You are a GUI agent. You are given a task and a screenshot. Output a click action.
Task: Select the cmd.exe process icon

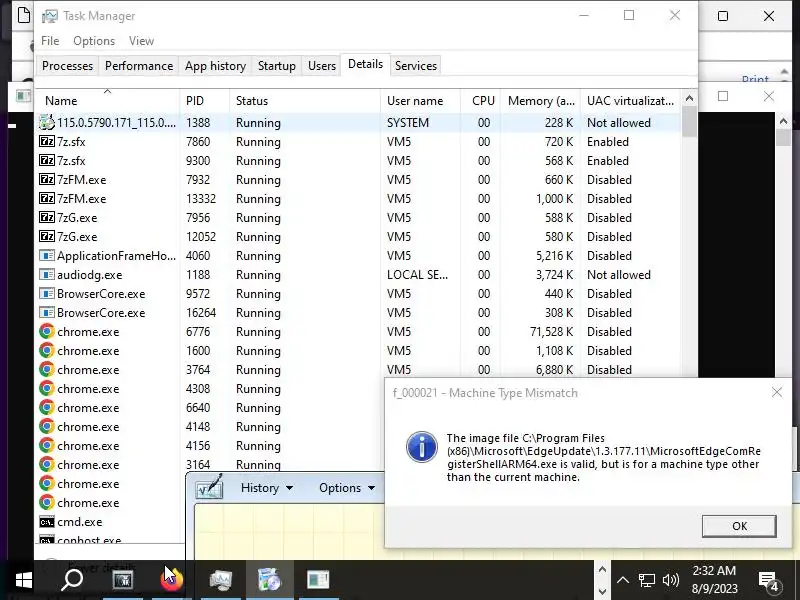[47, 522]
